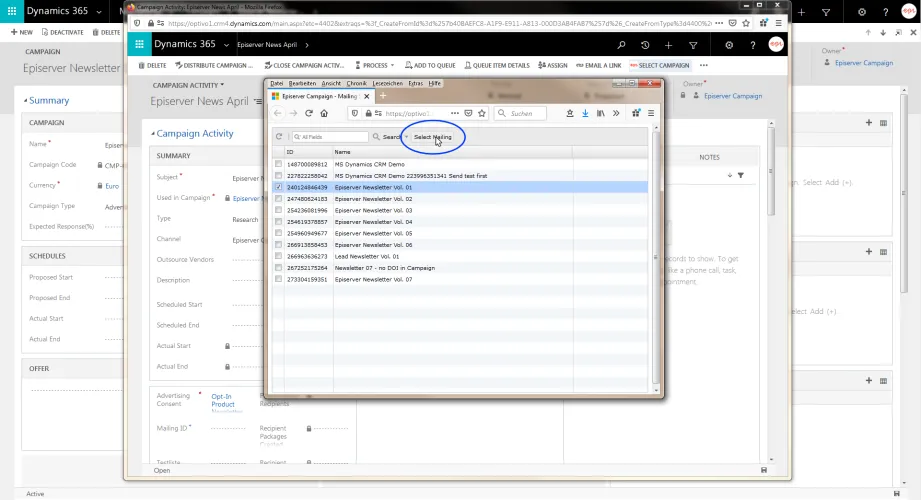Viewport: 921px width, 500px height.
Task: Open settings gear in Campaign Activity window
Action: click(x=729, y=45)
